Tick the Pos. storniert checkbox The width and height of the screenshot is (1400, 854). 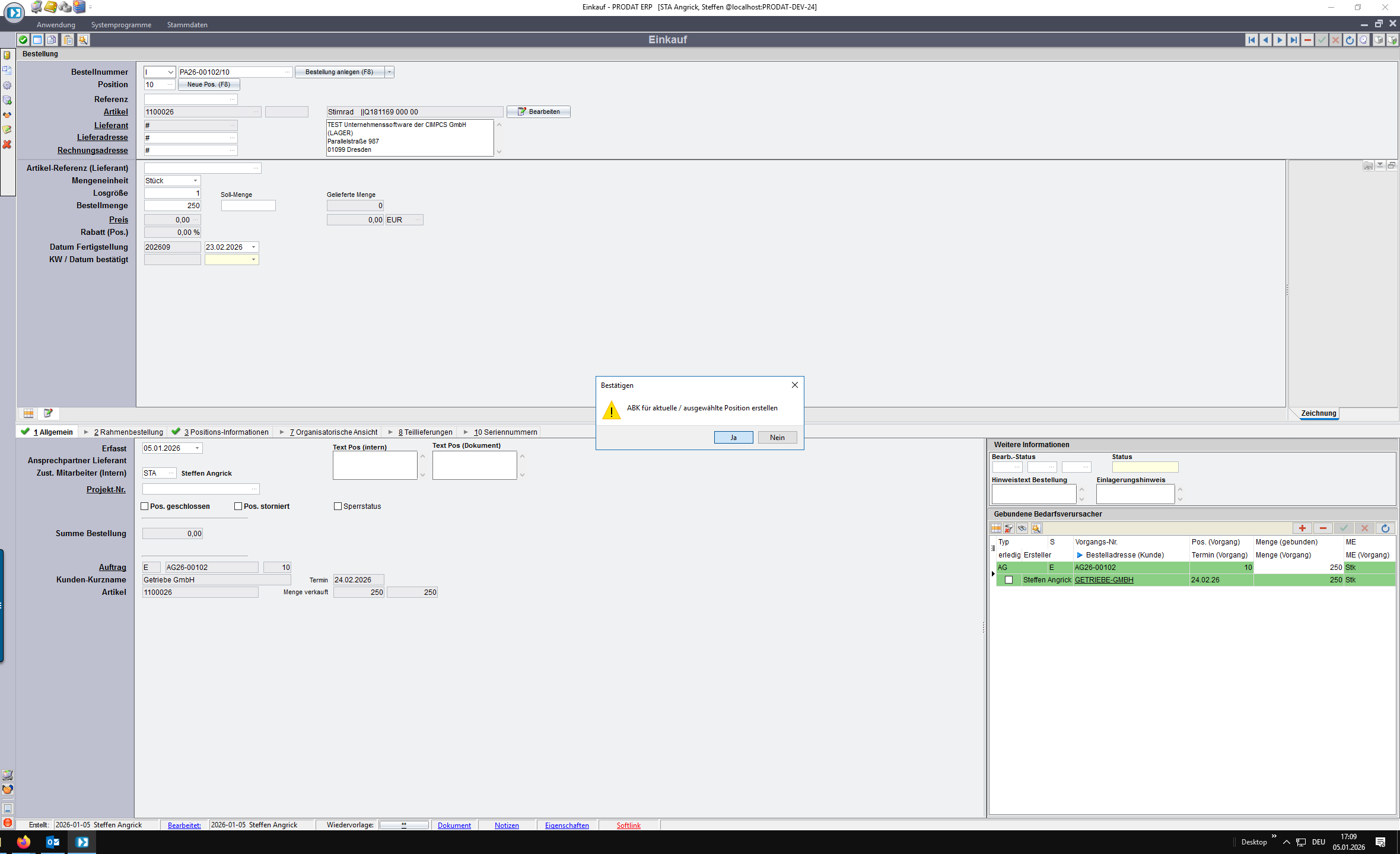238,506
